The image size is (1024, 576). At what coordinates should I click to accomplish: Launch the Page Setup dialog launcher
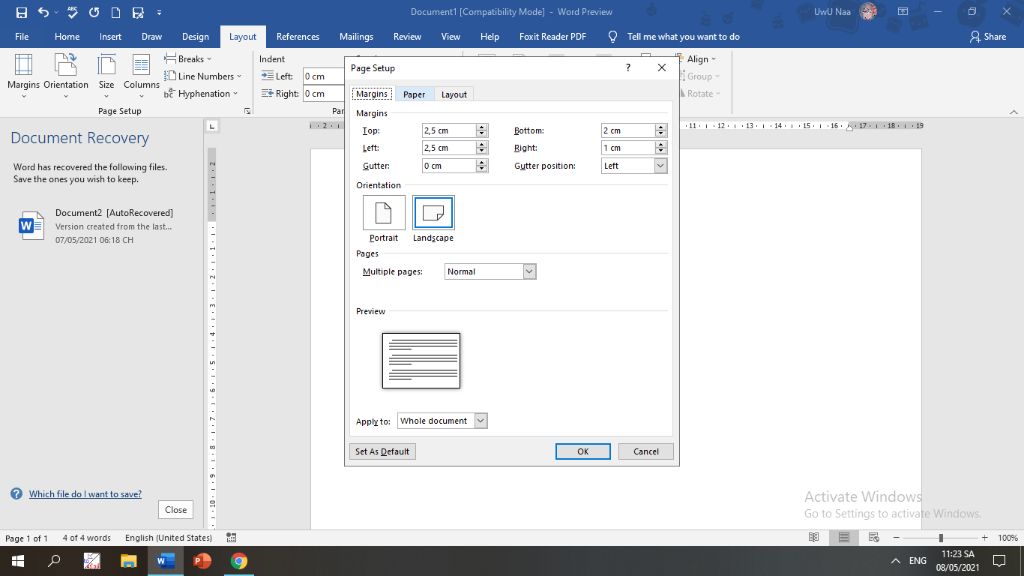[248, 111]
